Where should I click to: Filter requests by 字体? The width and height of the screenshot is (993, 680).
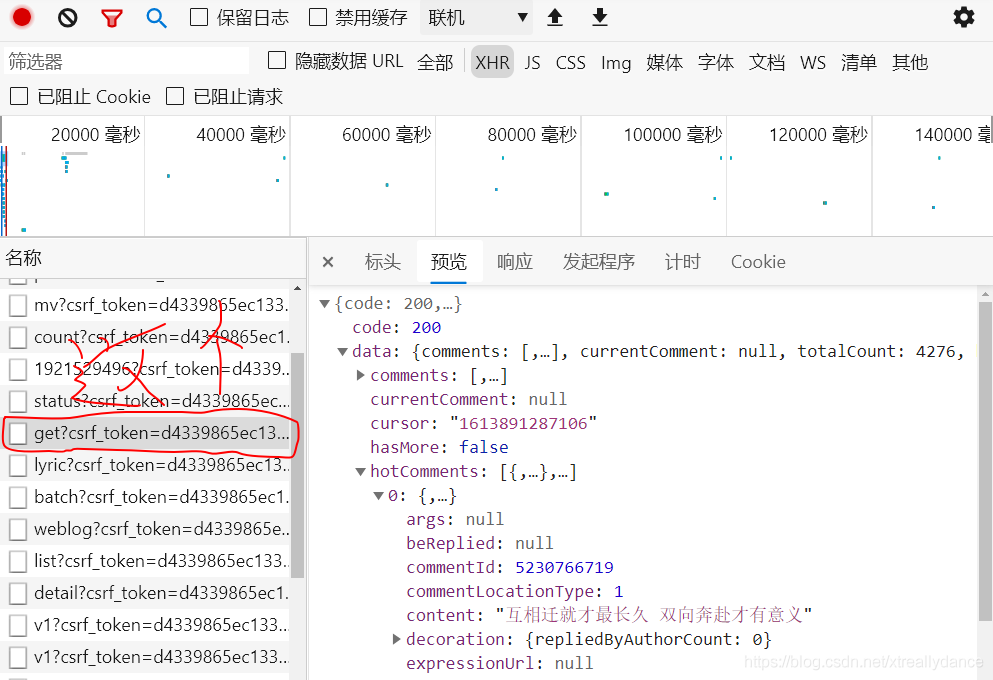pyautogui.click(x=716, y=62)
